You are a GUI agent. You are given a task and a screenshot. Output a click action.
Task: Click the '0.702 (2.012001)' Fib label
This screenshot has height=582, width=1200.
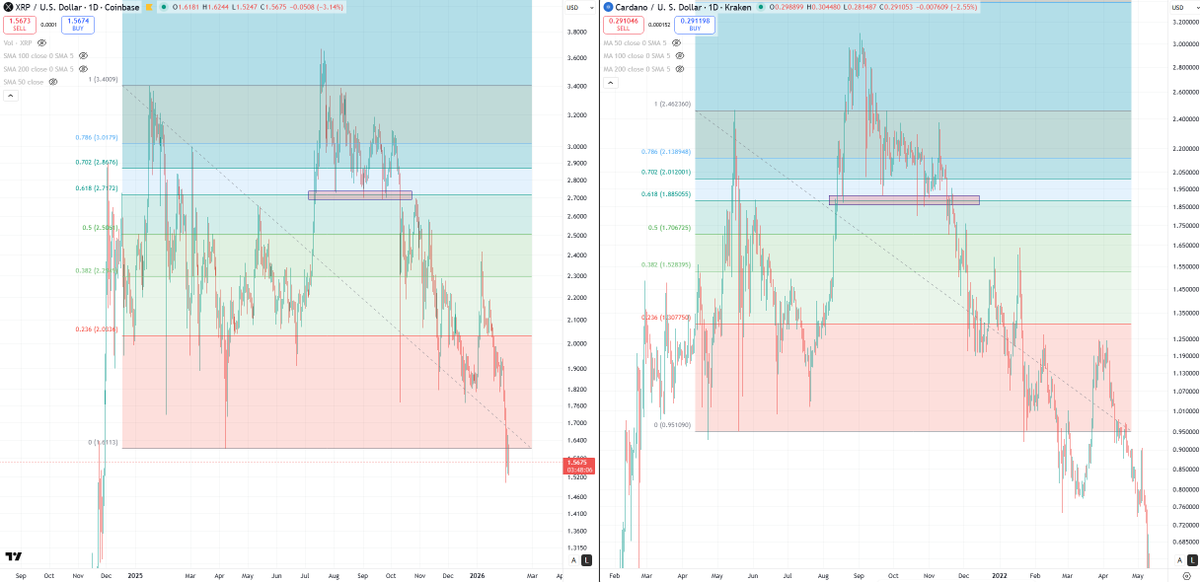tap(666, 172)
